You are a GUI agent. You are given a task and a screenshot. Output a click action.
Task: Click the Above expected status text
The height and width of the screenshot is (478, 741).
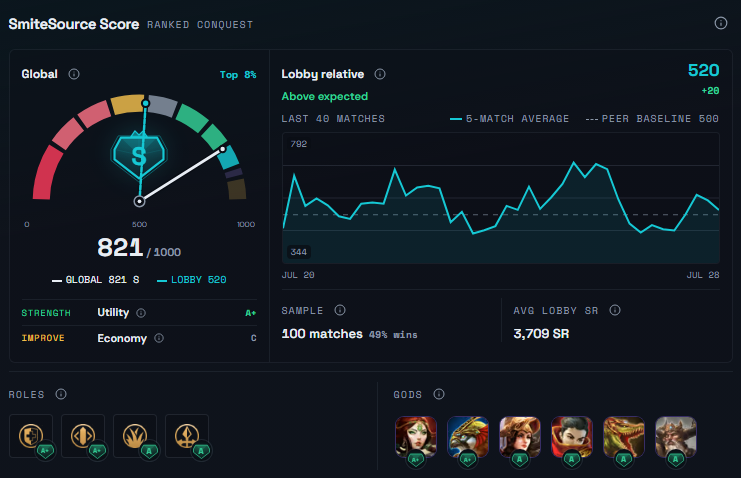325,96
